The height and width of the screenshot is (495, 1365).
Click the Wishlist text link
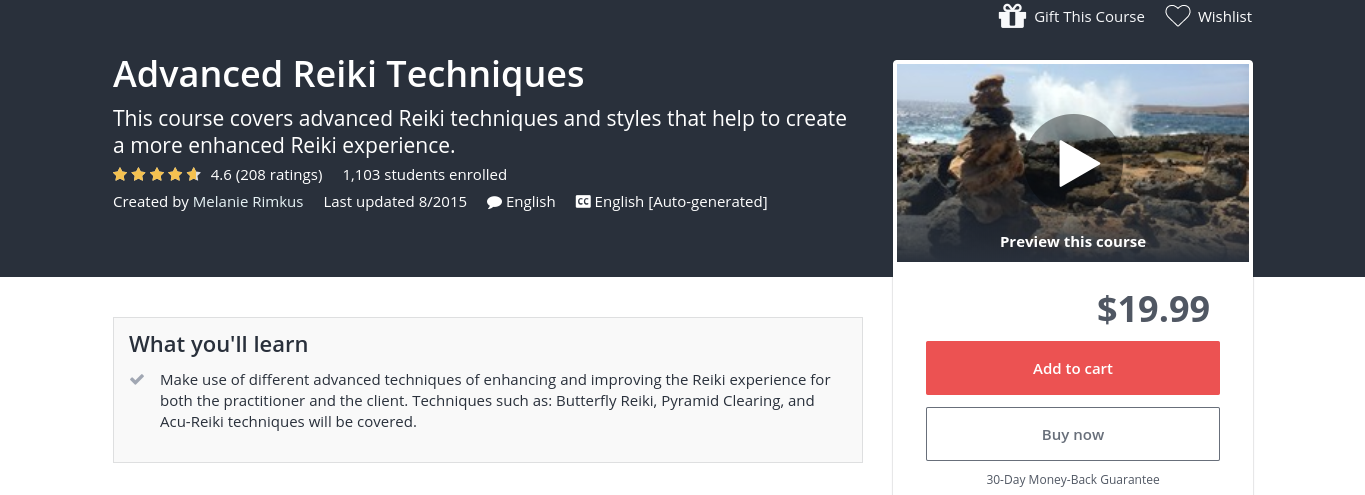pos(1225,17)
